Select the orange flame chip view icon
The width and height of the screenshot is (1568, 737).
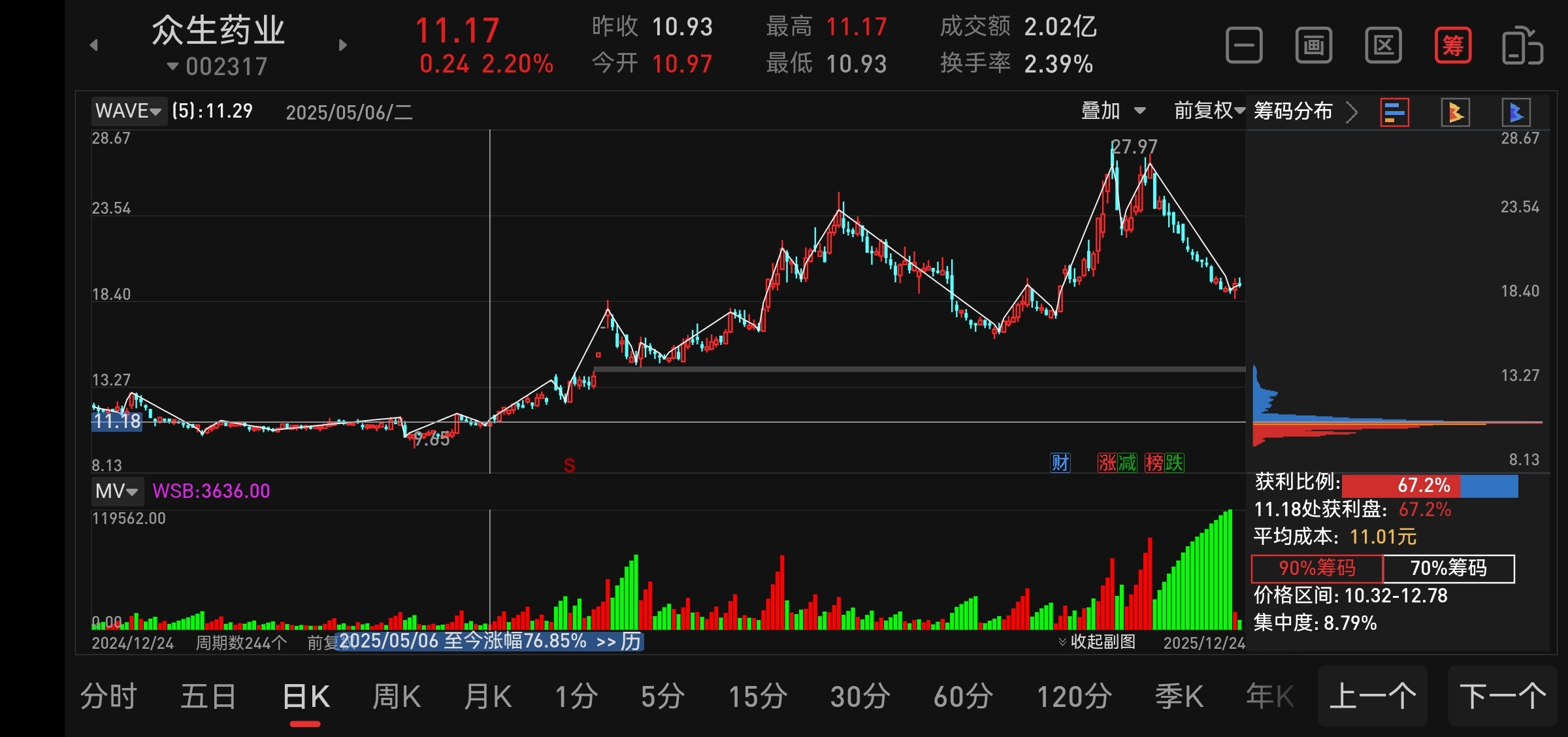pyautogui.click(x=1455, y=112)
